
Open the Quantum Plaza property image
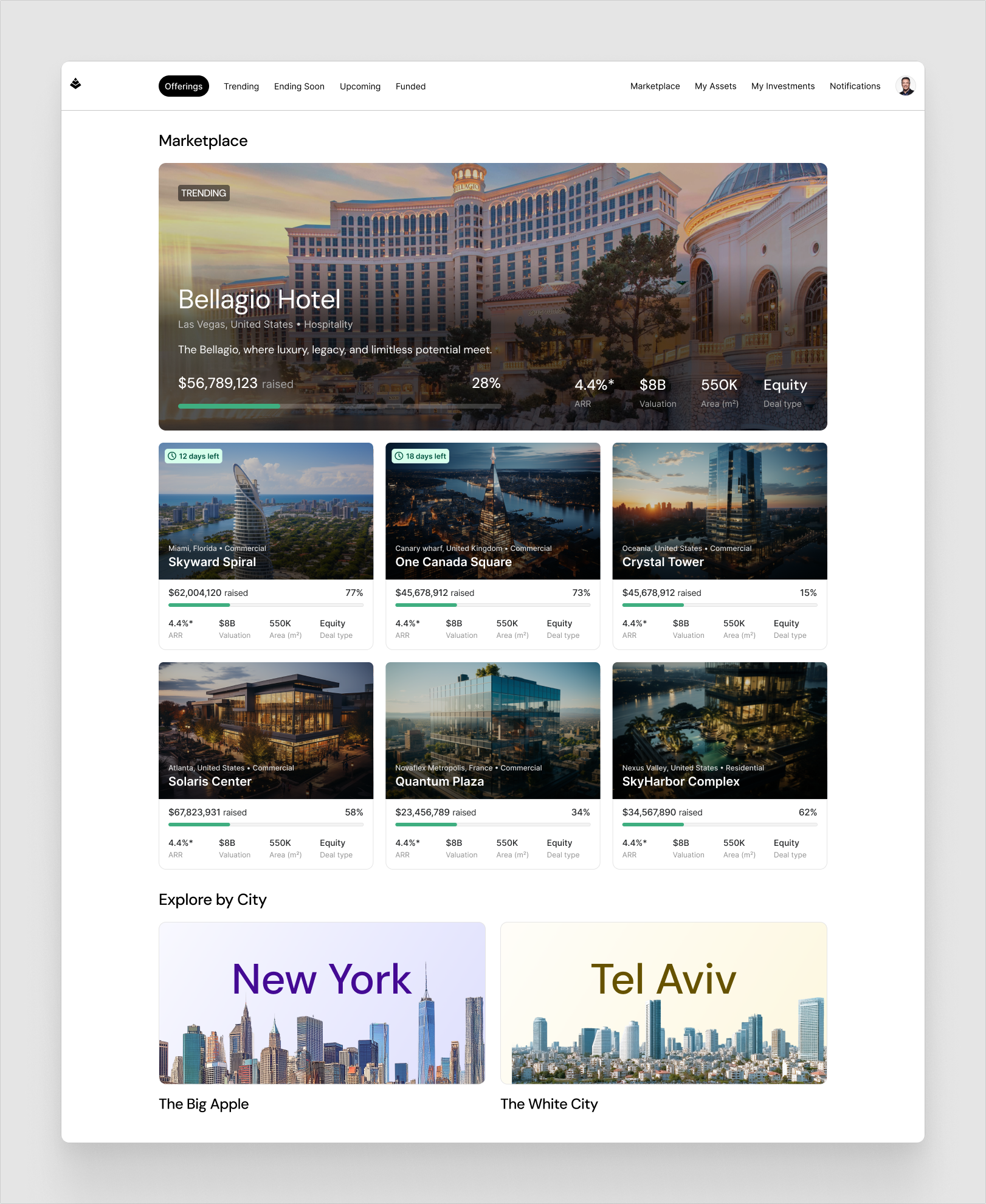[x=493, y=730]
